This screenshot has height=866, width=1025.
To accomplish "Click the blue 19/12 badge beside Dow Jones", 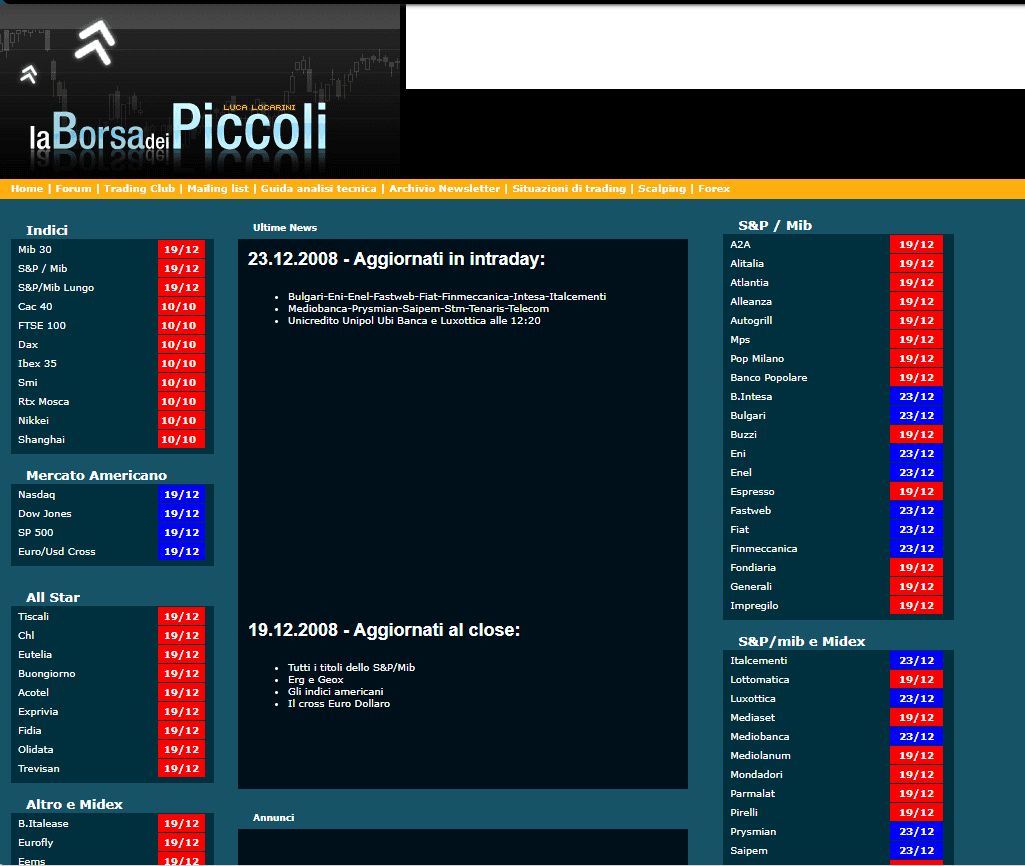I will (x=181, y=514).
